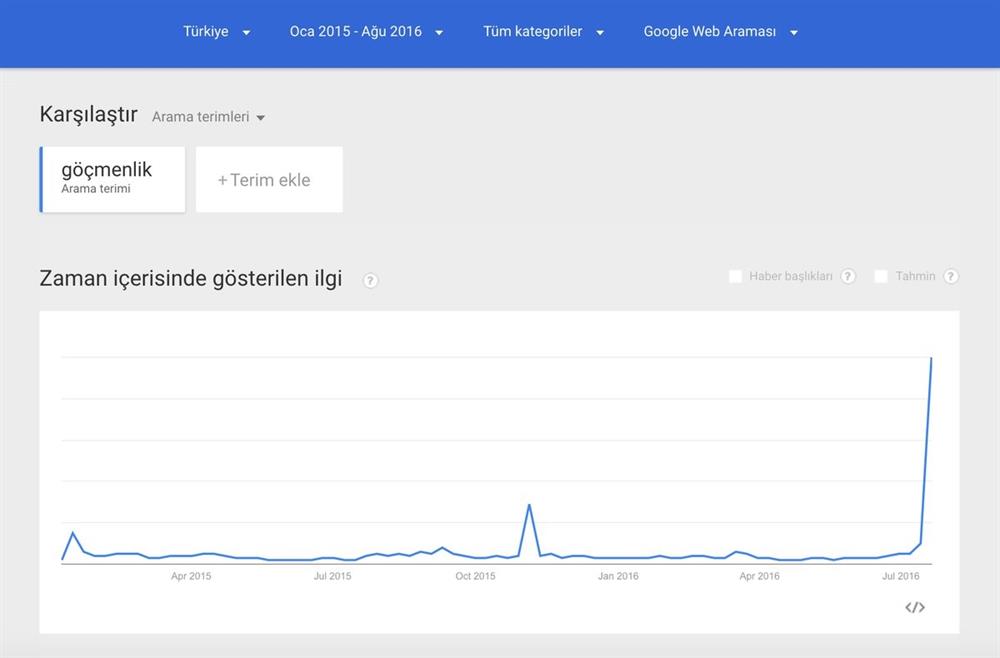Click the arrow on Google Web Araması
This screenshot has height=658, width=1000.
click(793, 31)
